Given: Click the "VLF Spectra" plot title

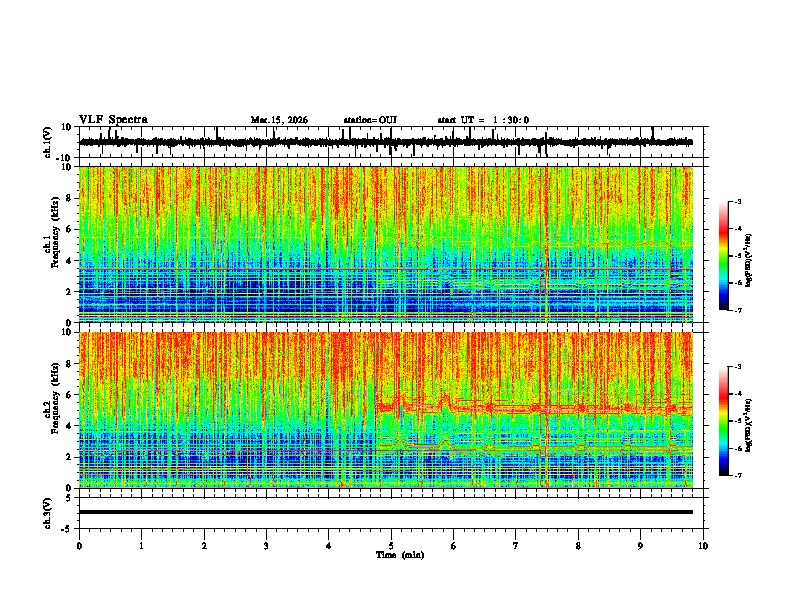Looking at the screenshot, I should [113, 120].
